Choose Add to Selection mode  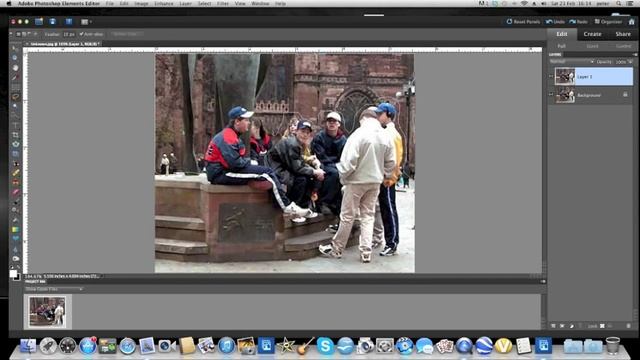[24, 34]
